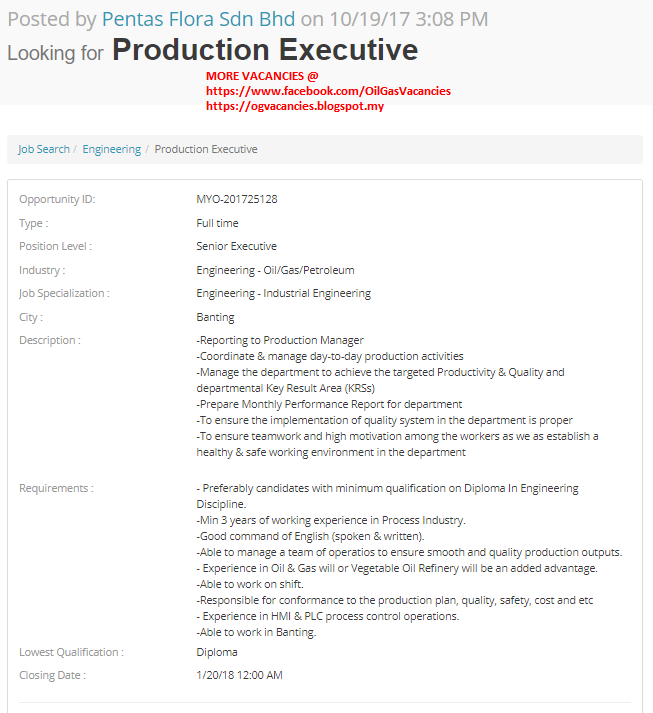Click the Description field label
The height and width of the screenshot is (713, 653).
coord(50,340)
